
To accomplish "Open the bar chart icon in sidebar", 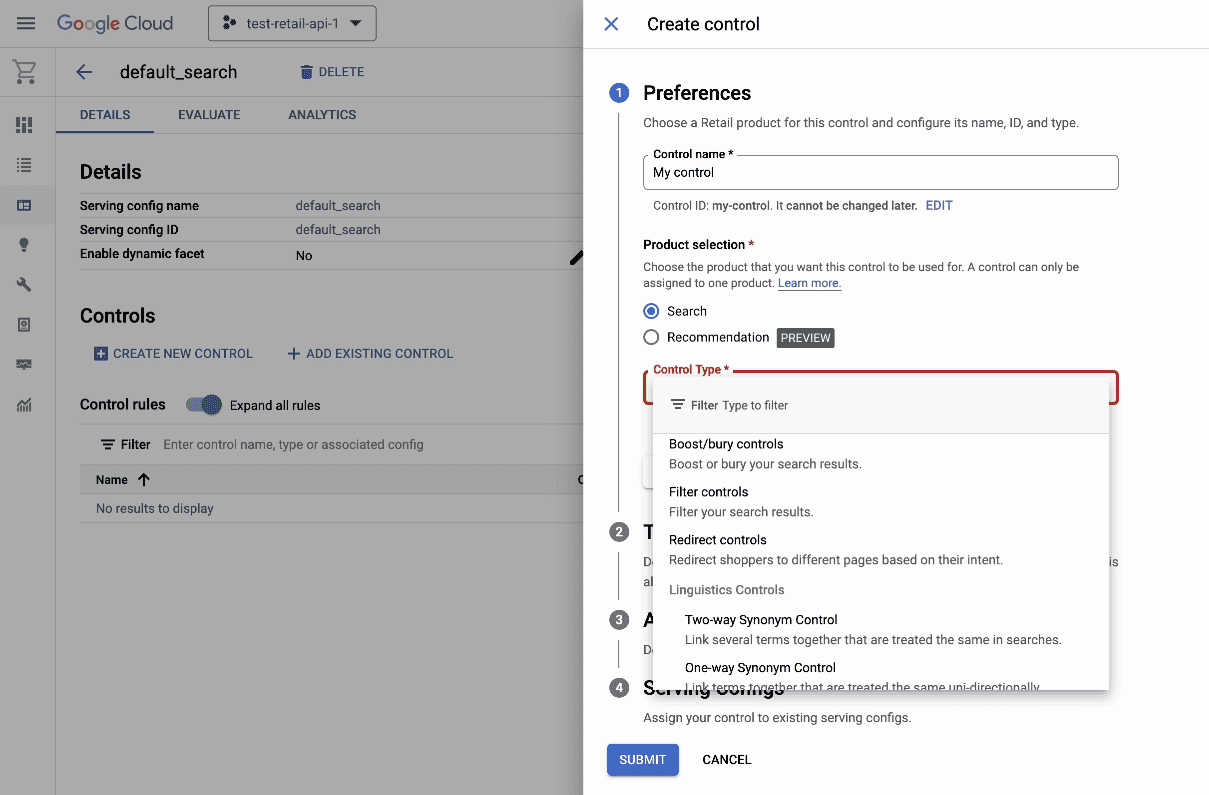I will click(x=24, y=405).
